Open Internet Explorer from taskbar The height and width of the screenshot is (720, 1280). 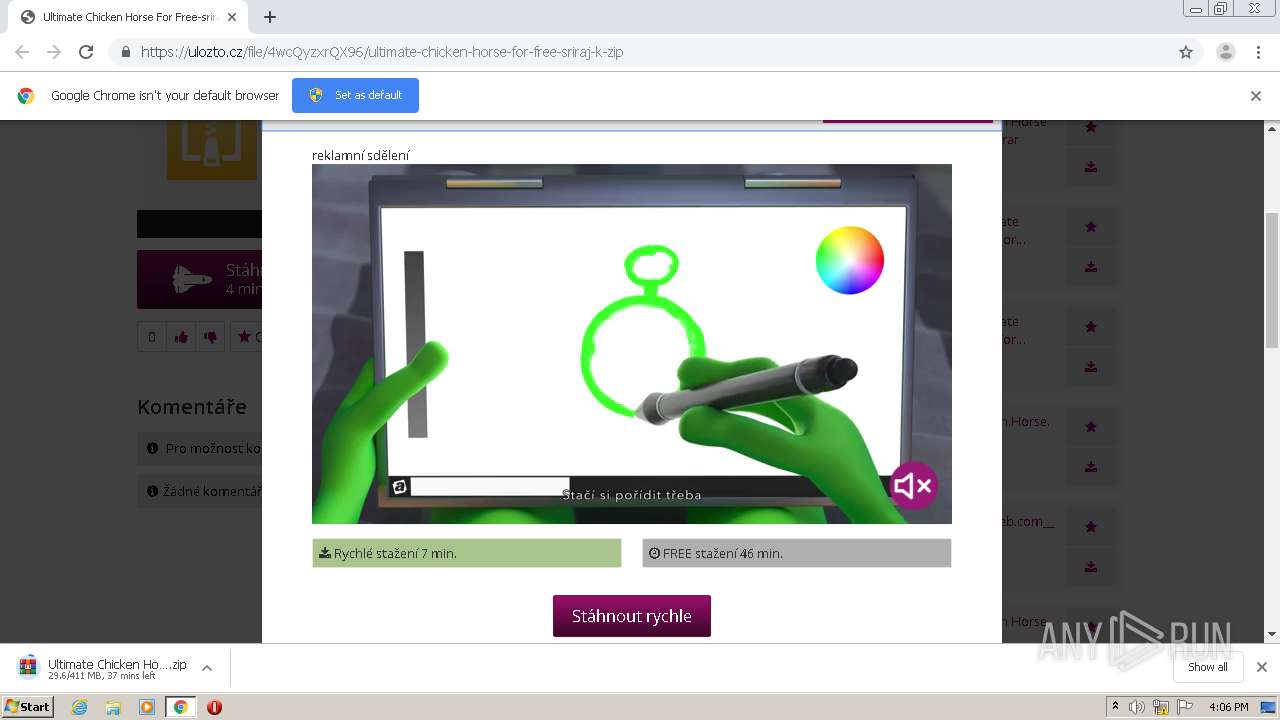coord(80,707)
